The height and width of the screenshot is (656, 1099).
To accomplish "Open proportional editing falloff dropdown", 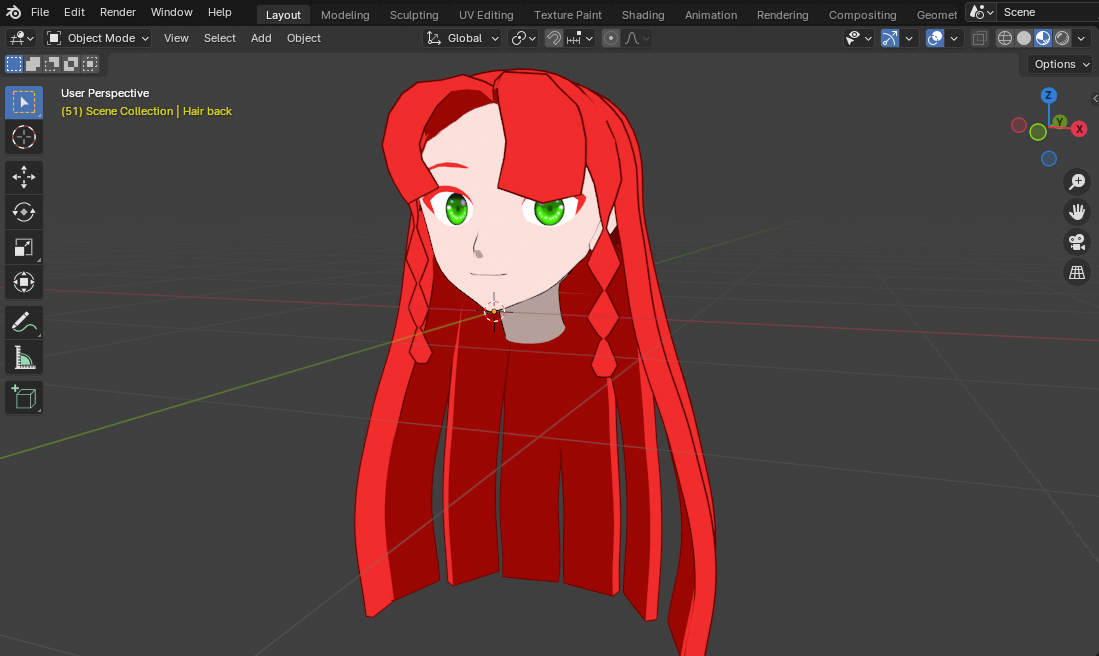I will (x=637, y=39).
